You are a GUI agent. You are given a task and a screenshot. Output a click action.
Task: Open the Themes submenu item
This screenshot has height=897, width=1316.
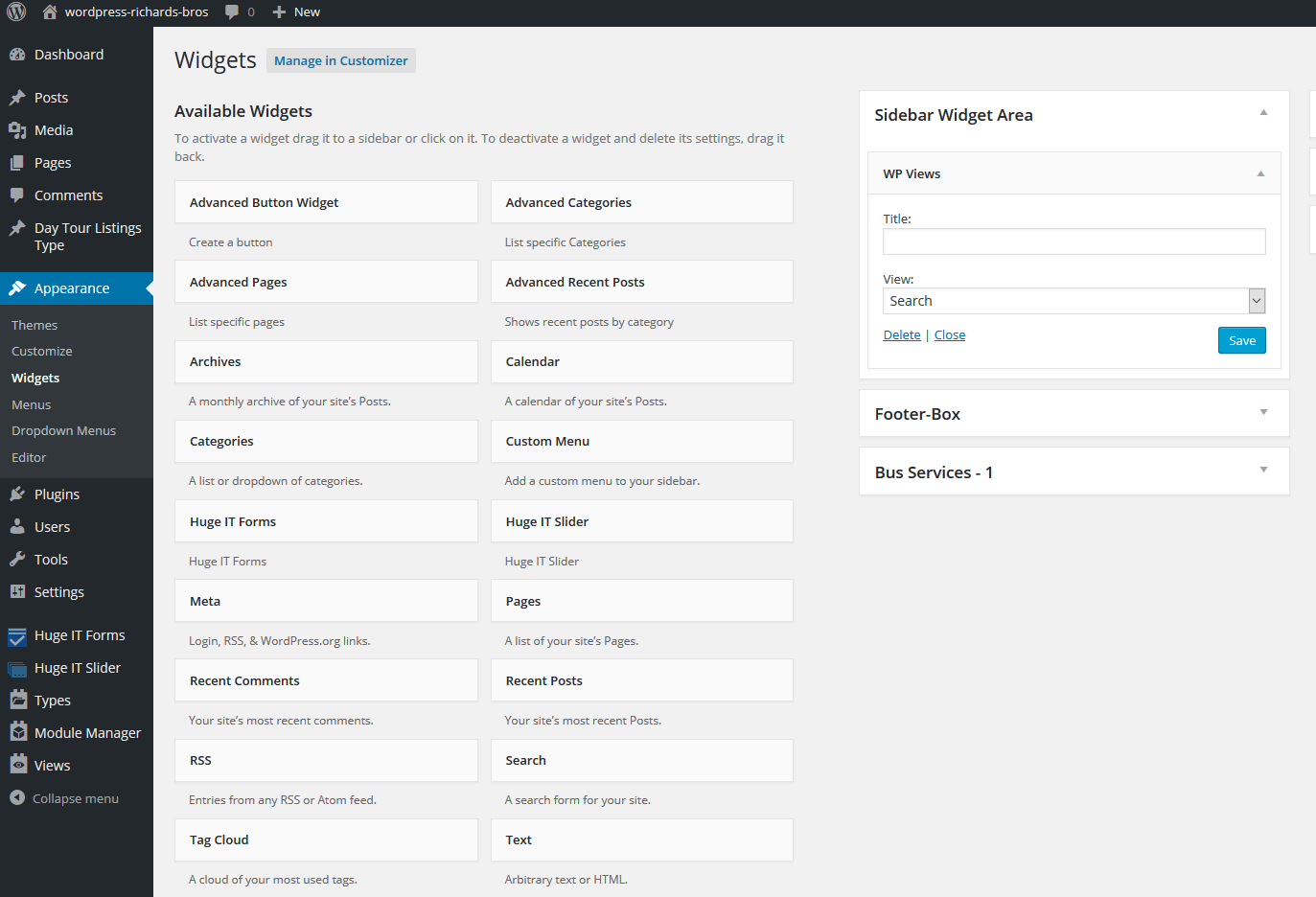(x=35, y=326)
